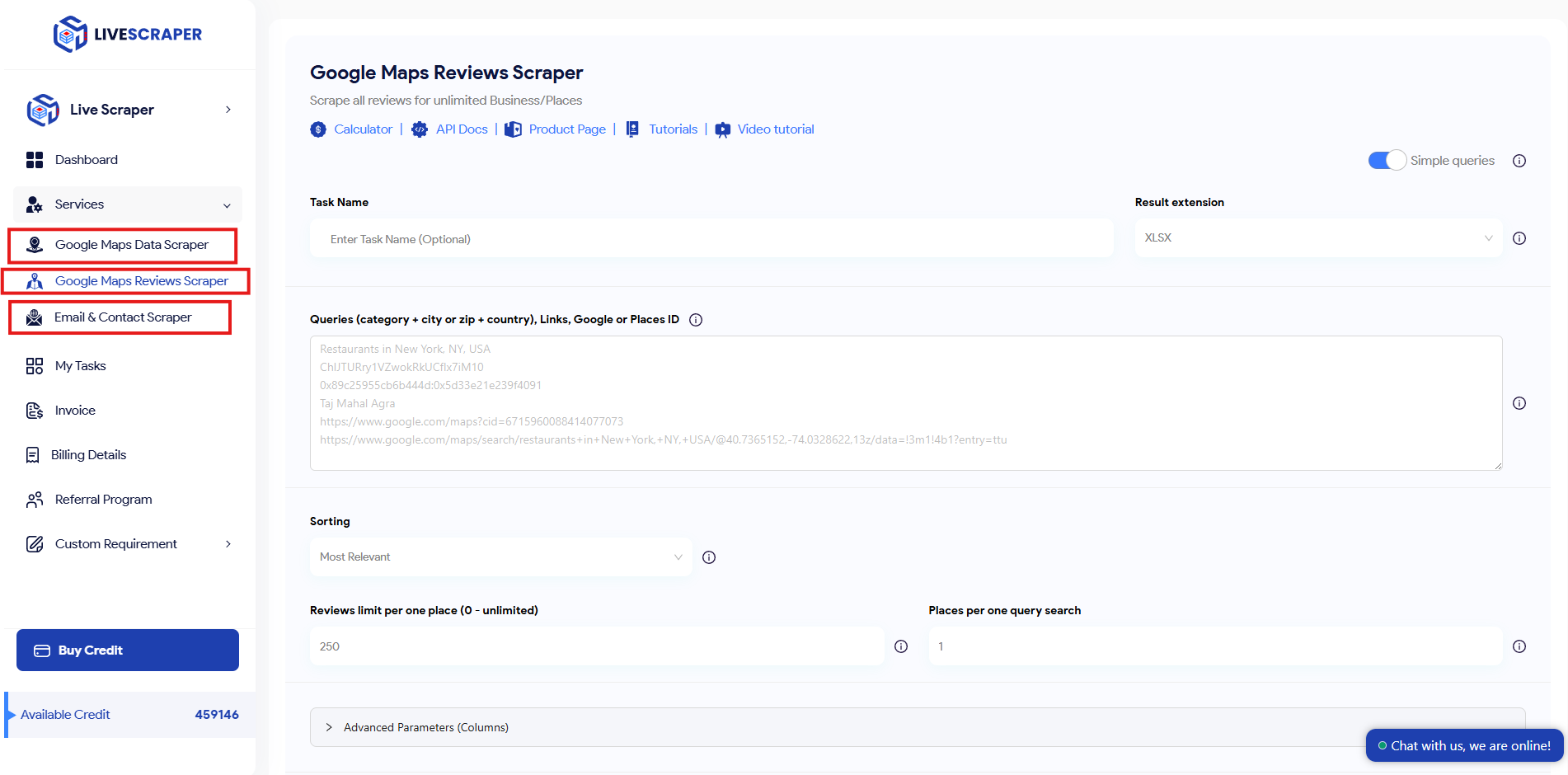Click info icon beside Sorting dropdown

coord(709,557)
